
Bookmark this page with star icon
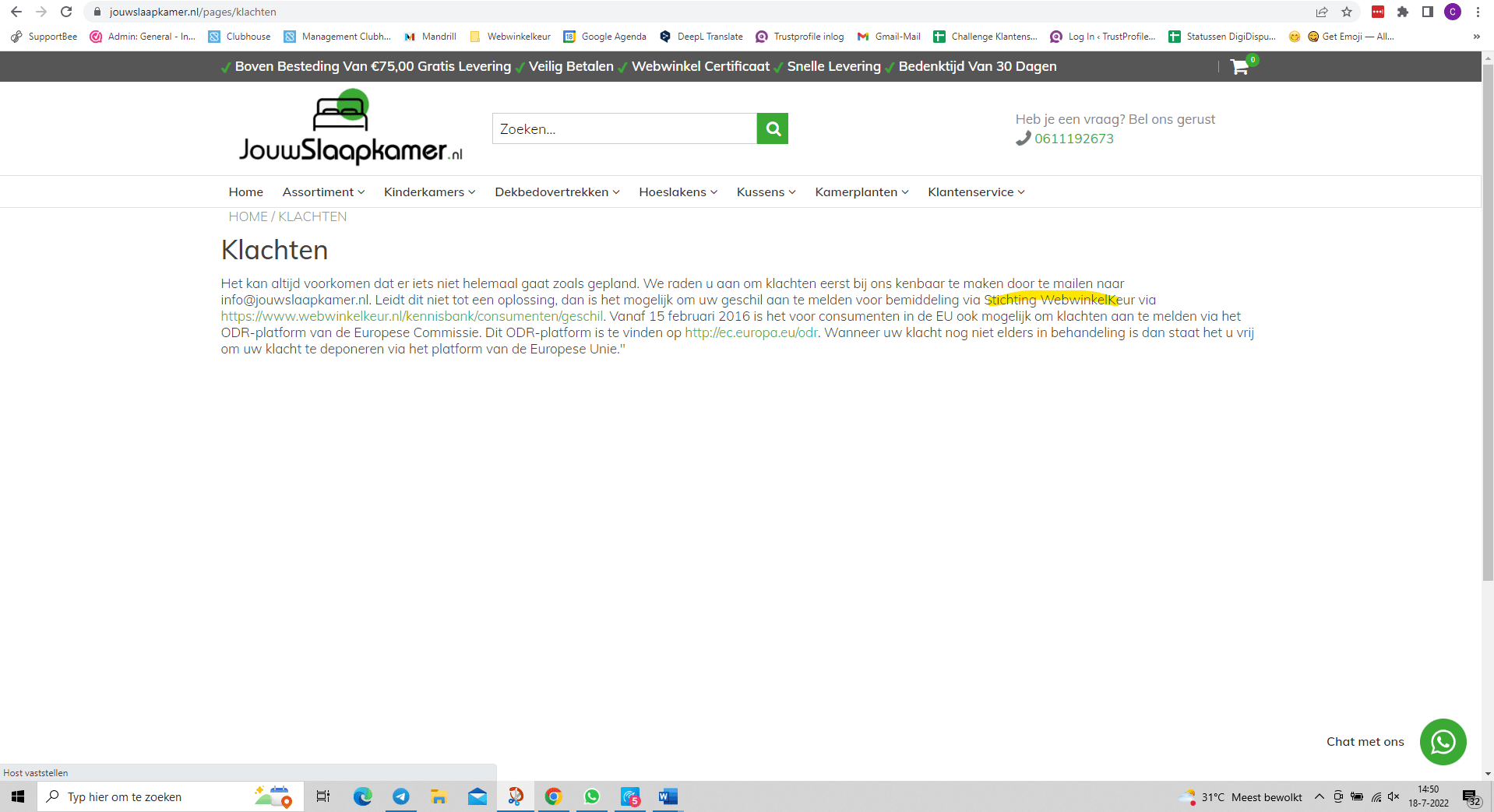[x=1347, y=12]
